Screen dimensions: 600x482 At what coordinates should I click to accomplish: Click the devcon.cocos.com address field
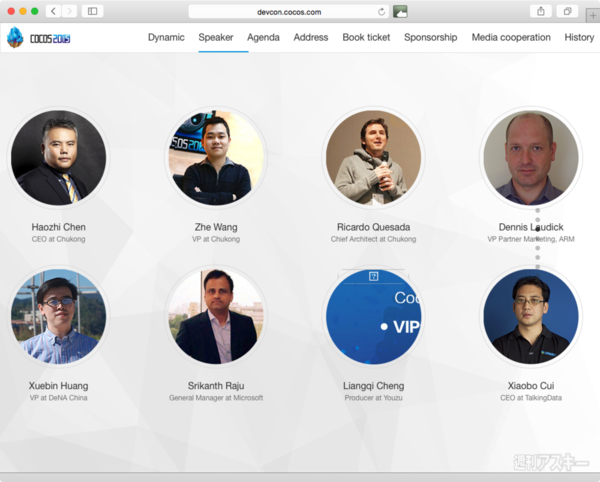pyautogui.click(x=289, y=12)
